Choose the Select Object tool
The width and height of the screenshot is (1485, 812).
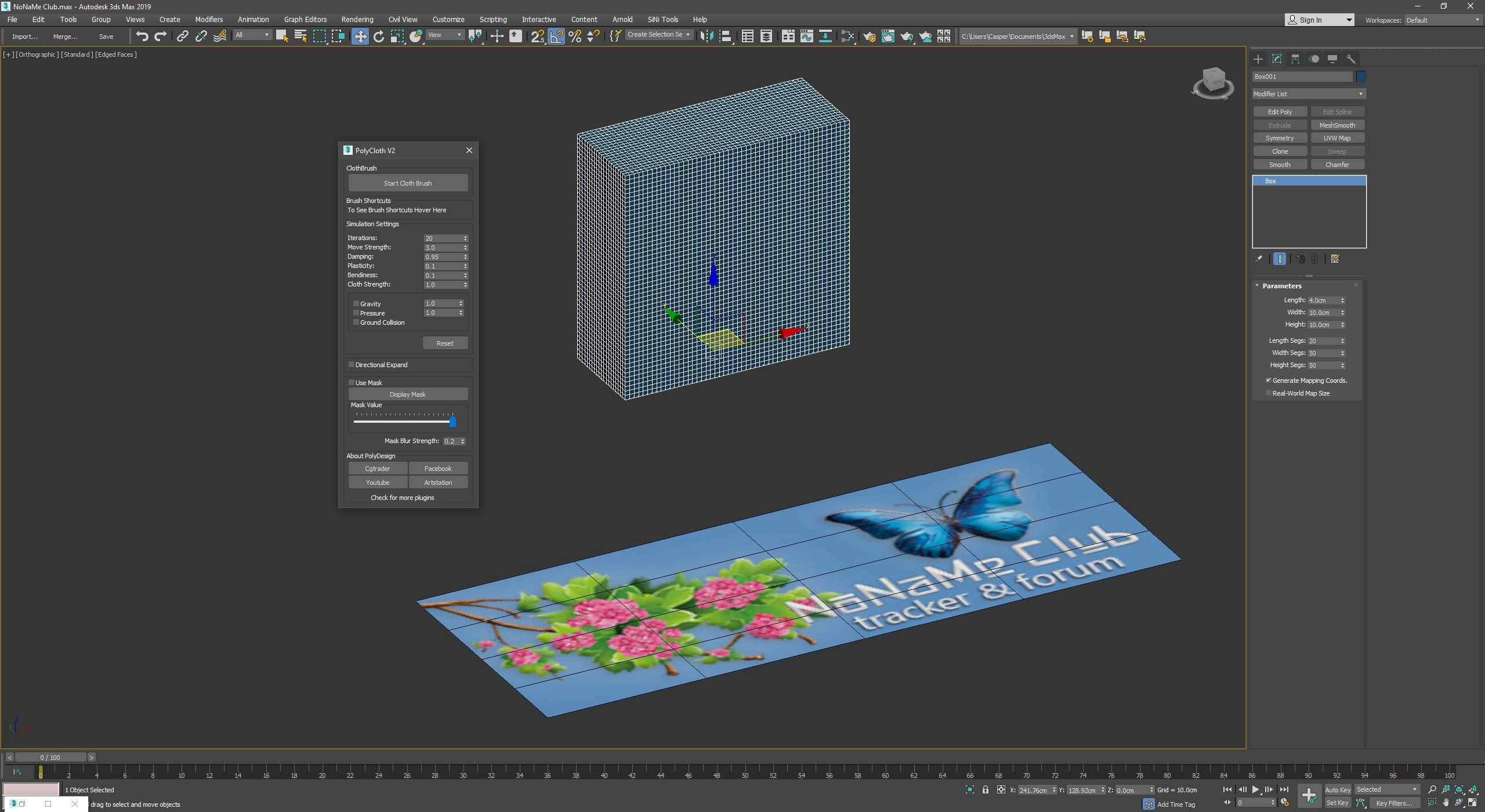282,36
